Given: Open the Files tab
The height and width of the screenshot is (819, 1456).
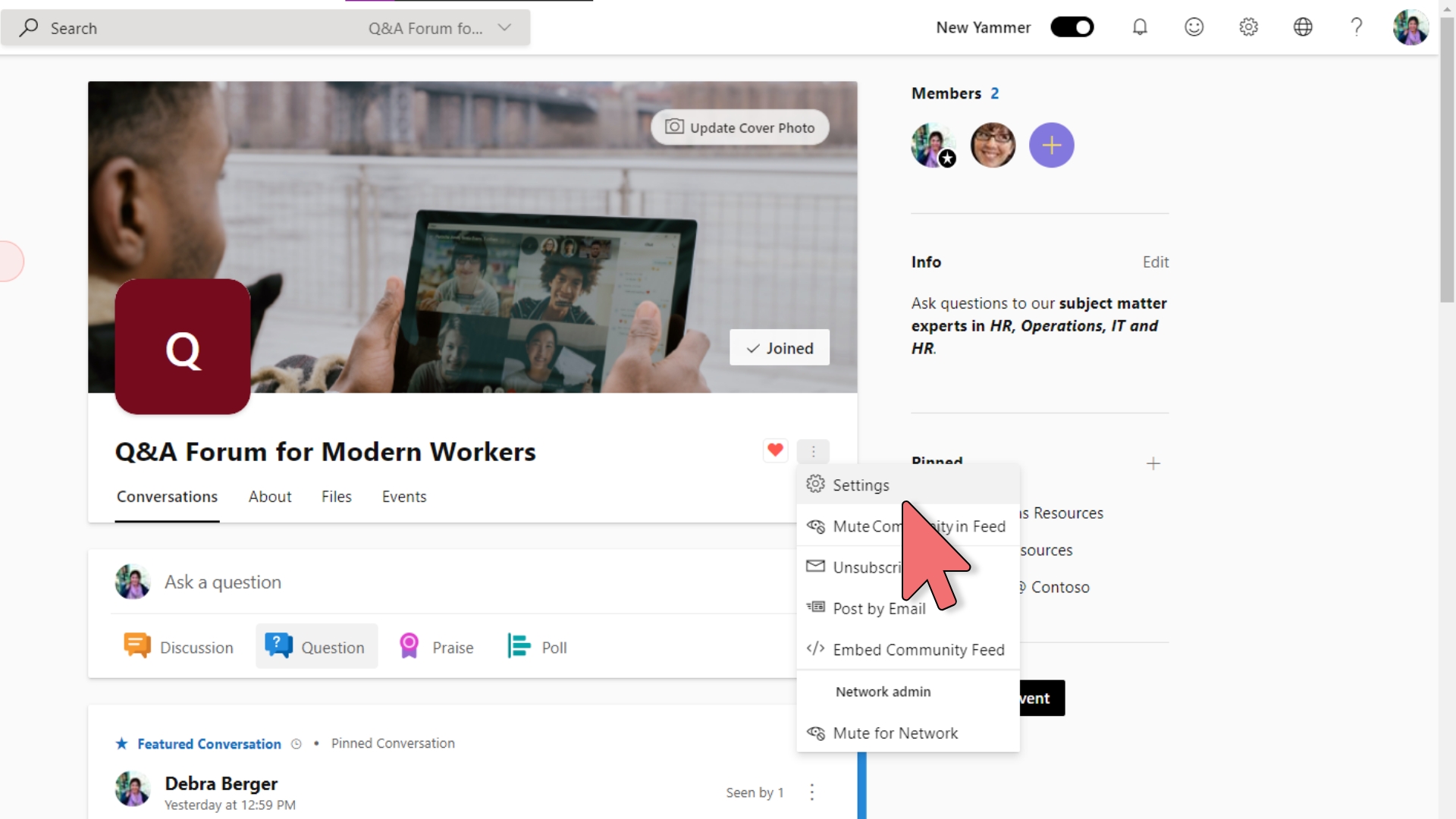Looking at the screenshot, I should 336,497.
